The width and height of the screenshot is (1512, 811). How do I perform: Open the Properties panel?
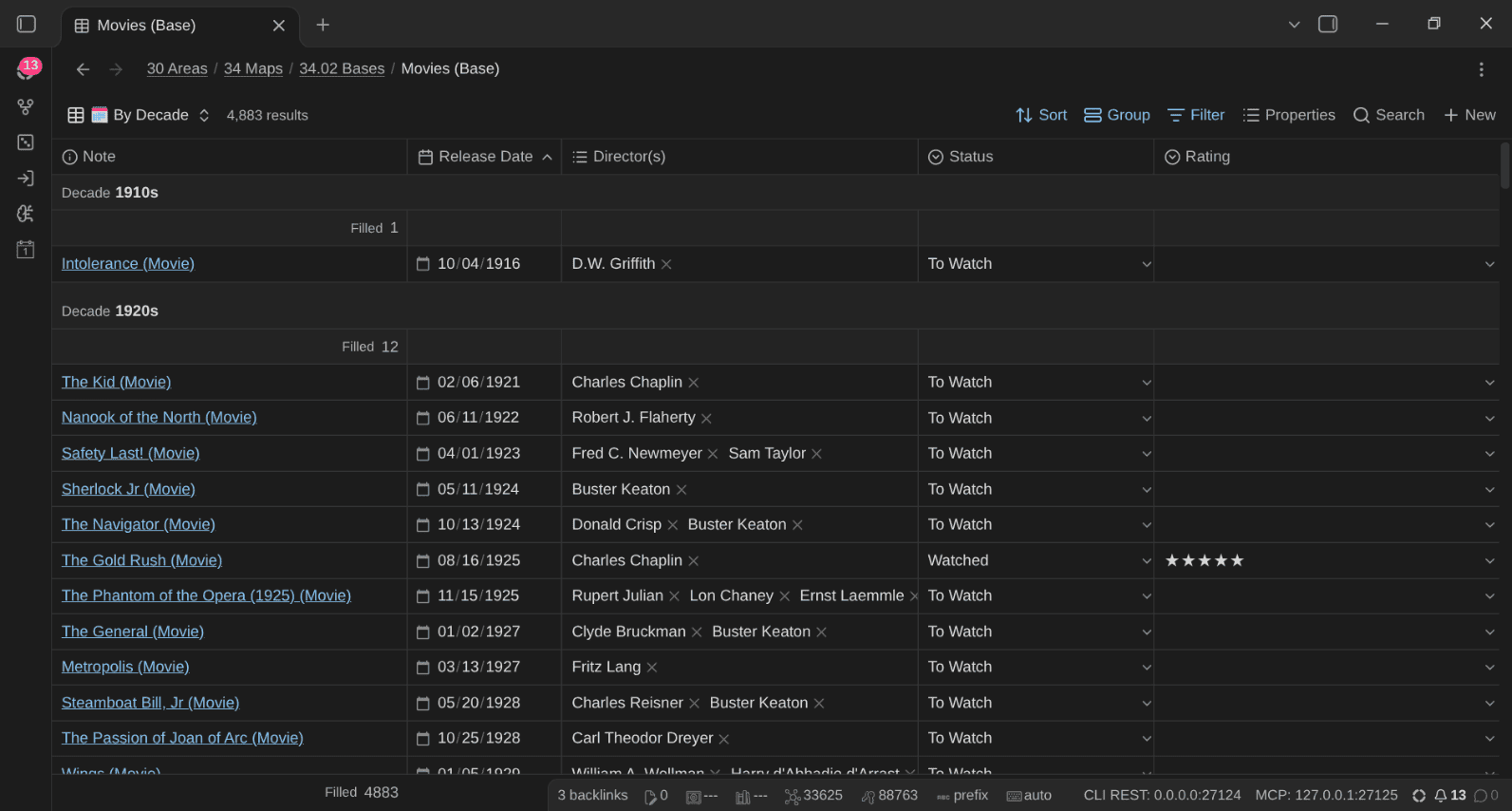point(1289,115)
